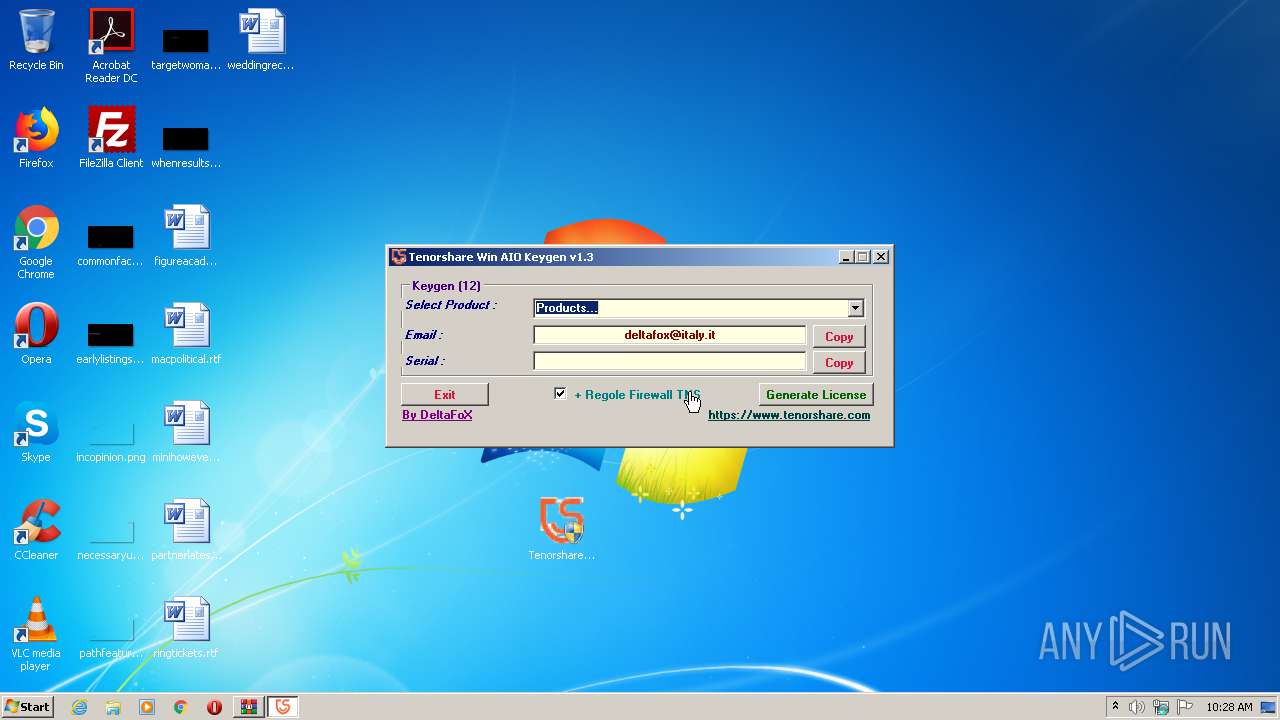
Task: Select FileZilla Client desktop shortcut
Action: [111, 139]
